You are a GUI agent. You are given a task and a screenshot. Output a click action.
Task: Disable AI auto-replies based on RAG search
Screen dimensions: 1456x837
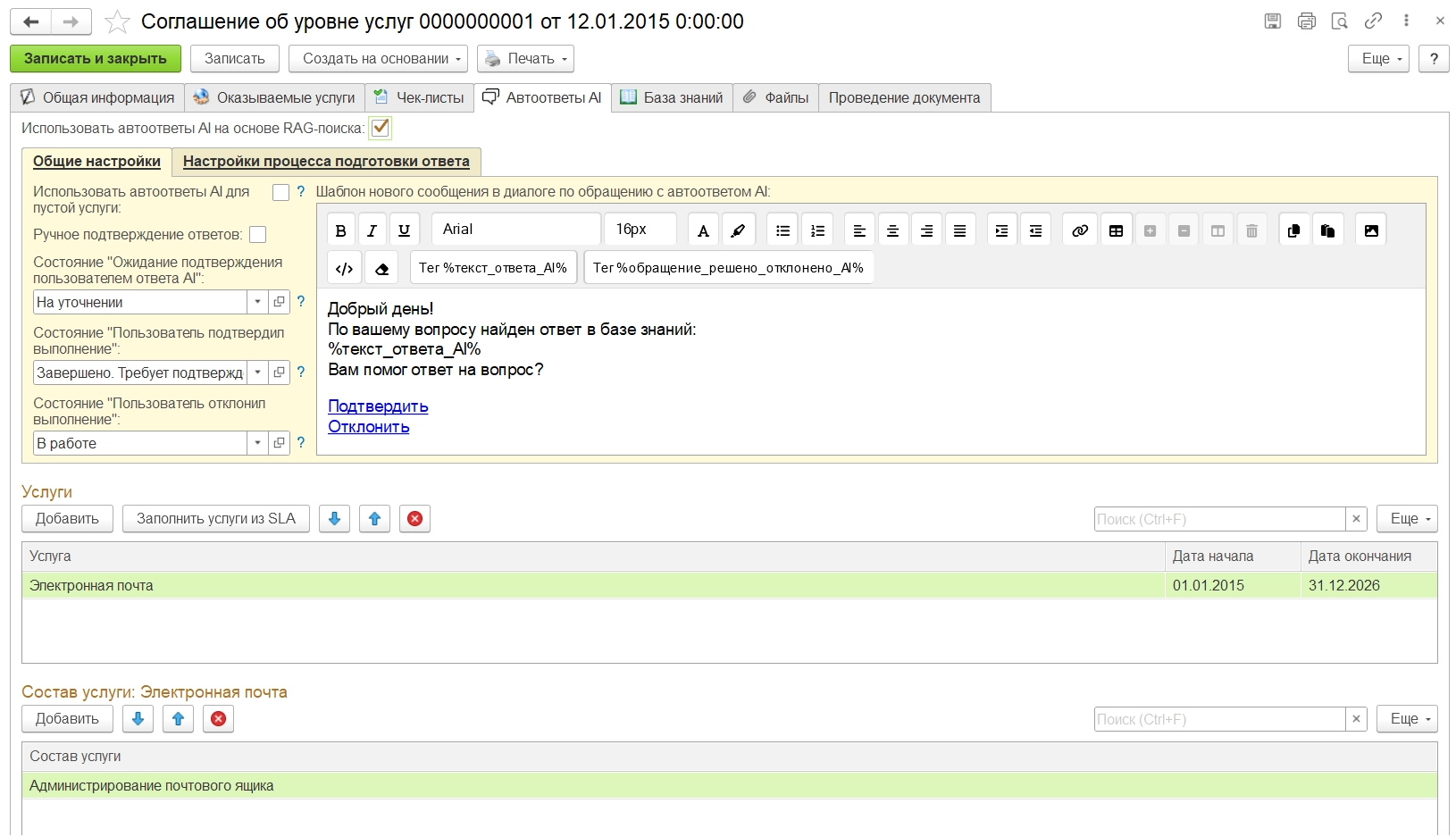pyautogui.click(x=381, y=128)
